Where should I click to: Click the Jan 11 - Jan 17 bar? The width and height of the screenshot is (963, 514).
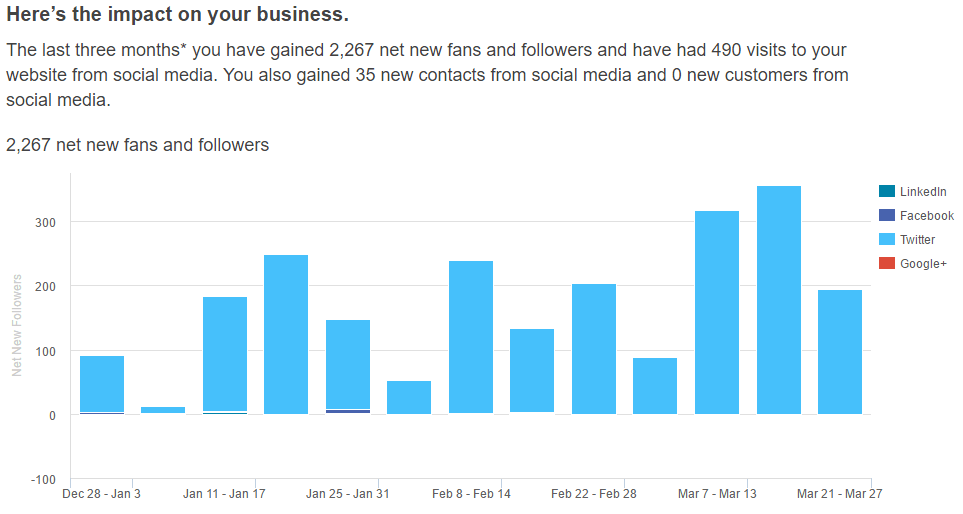click(225, 354)
